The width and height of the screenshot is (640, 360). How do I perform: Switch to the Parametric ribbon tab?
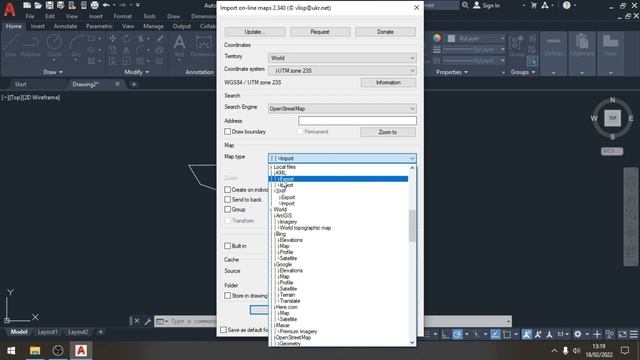point(99,26)
